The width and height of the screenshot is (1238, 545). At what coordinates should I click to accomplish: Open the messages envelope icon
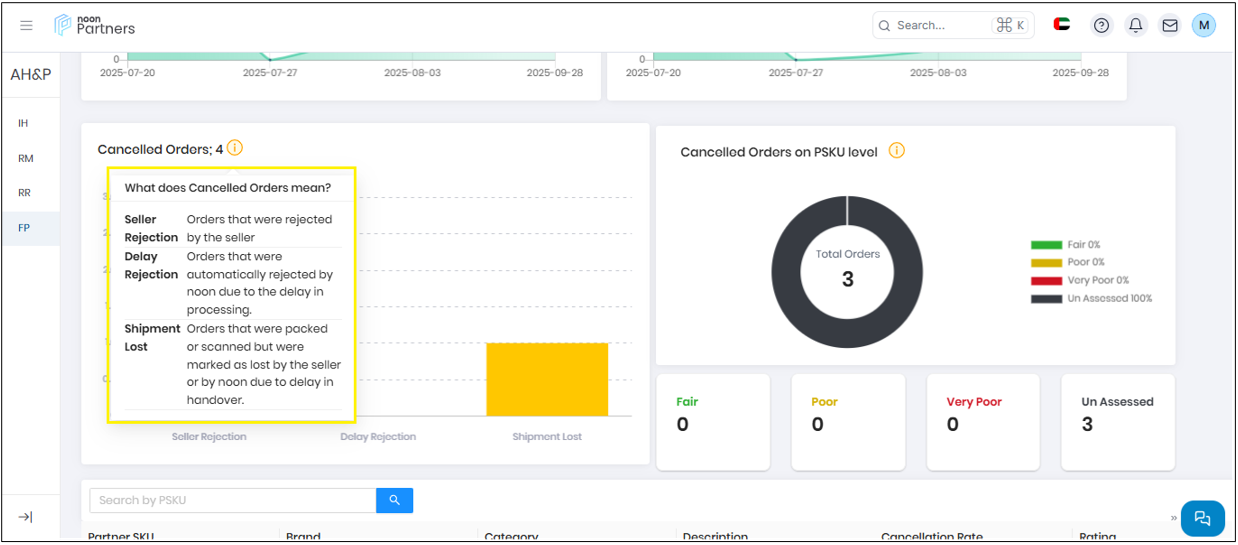pos(1169,26)
